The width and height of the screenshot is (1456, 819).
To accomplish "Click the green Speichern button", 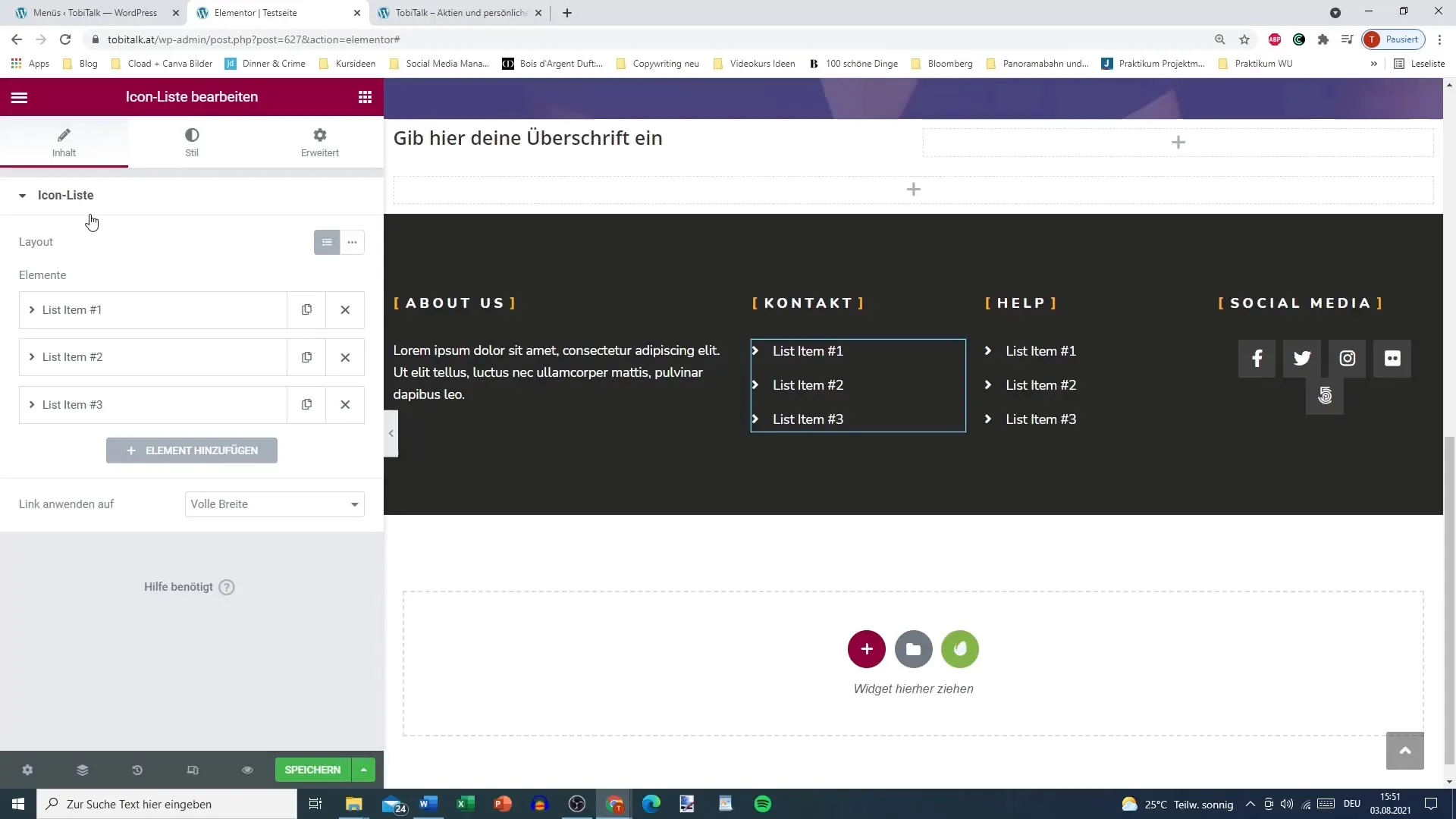I will [x=312, y=770].
